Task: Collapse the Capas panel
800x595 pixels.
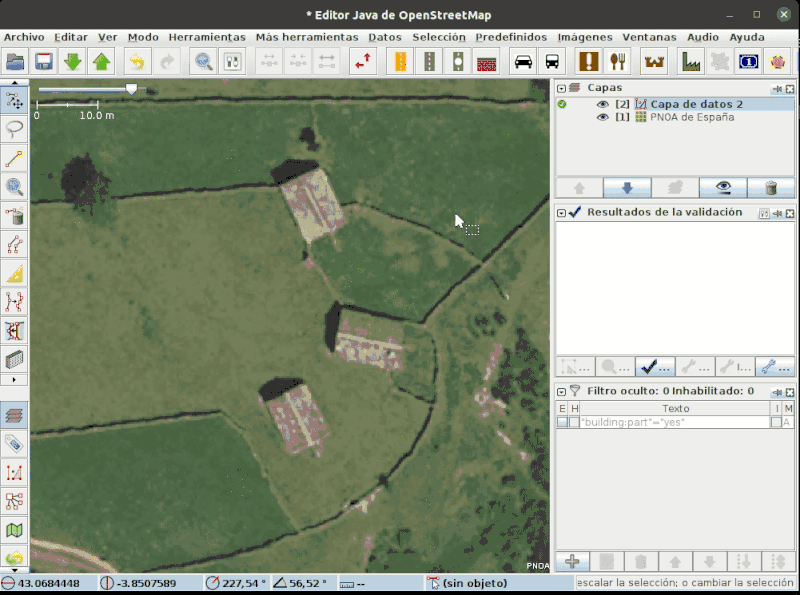Action: click(x=561, y=89)
